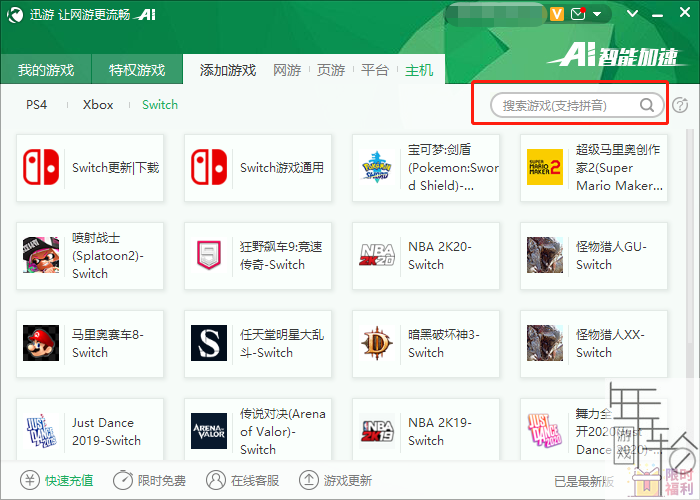This screenshot has height=500, width=700.
Task: Click the 狂野飙车9:竞速传奇-Switch text
Action: [281, 255]
